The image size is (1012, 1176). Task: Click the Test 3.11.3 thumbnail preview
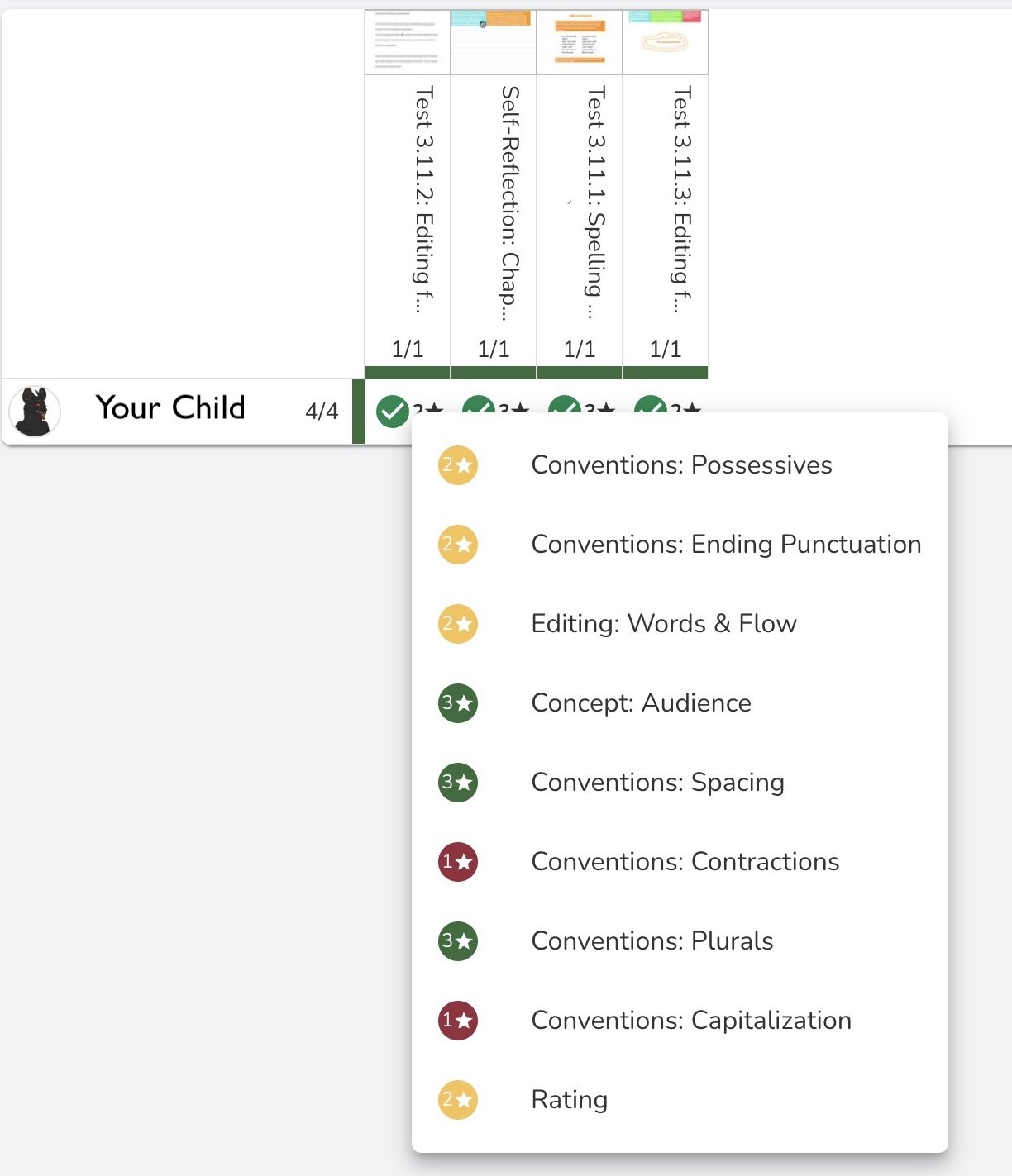666,41
